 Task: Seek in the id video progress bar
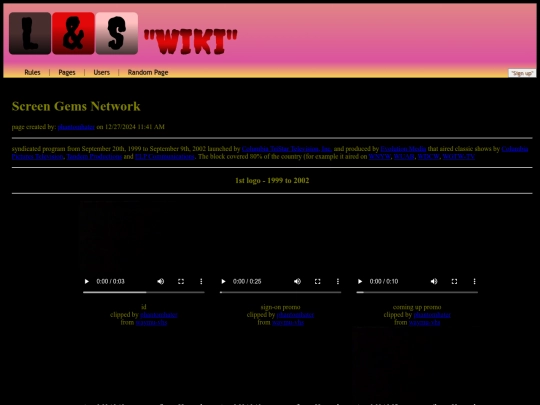point(144,292)
